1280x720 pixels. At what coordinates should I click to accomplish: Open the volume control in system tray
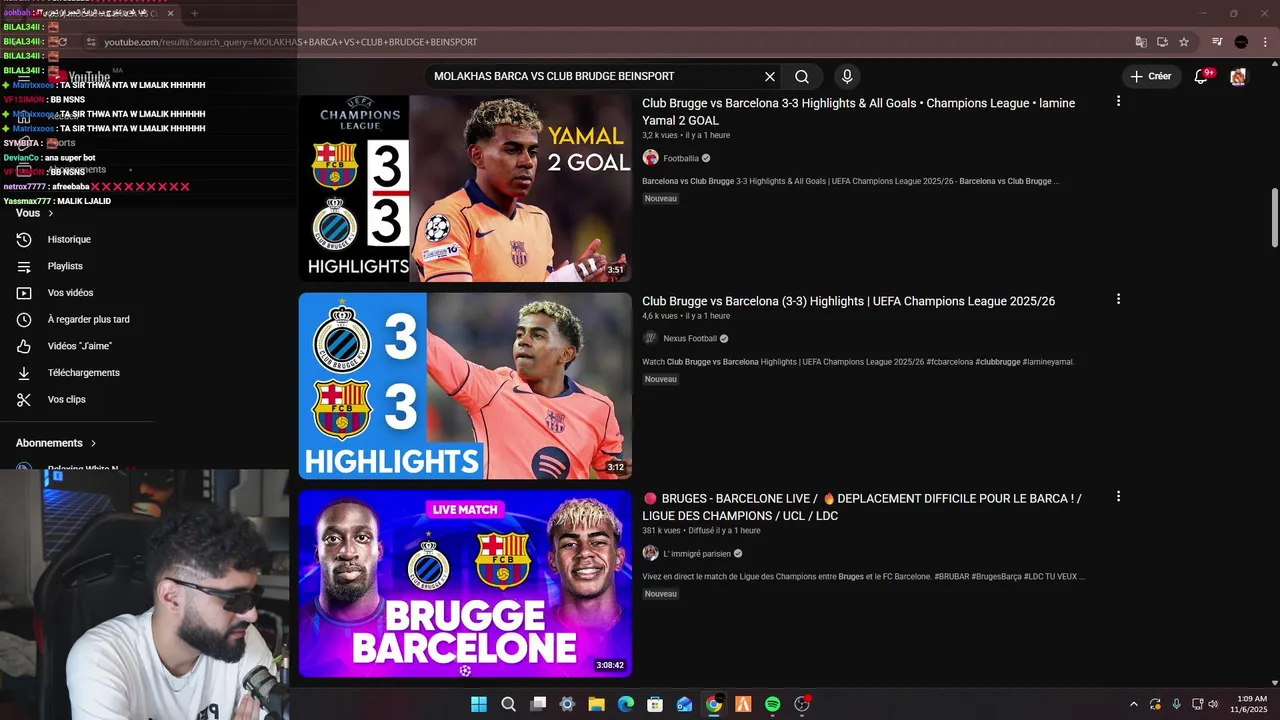point(1213,704)
